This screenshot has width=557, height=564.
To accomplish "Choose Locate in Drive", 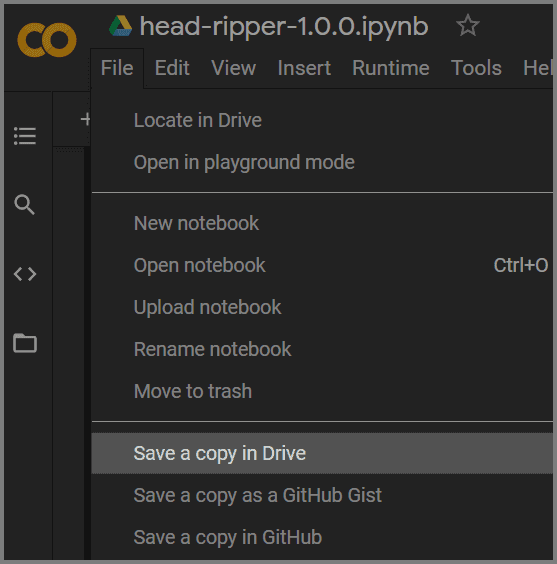I will [x=322, y=120].
